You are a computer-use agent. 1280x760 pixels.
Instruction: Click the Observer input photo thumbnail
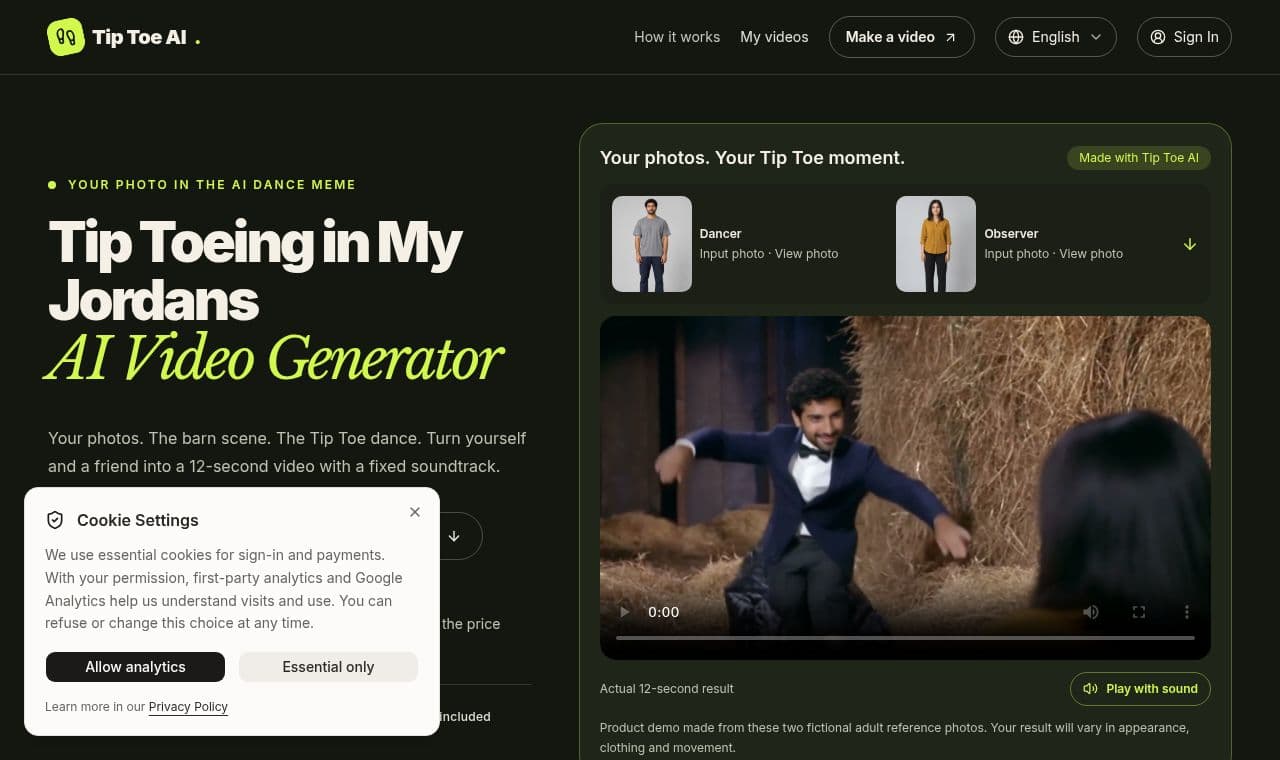936,244
